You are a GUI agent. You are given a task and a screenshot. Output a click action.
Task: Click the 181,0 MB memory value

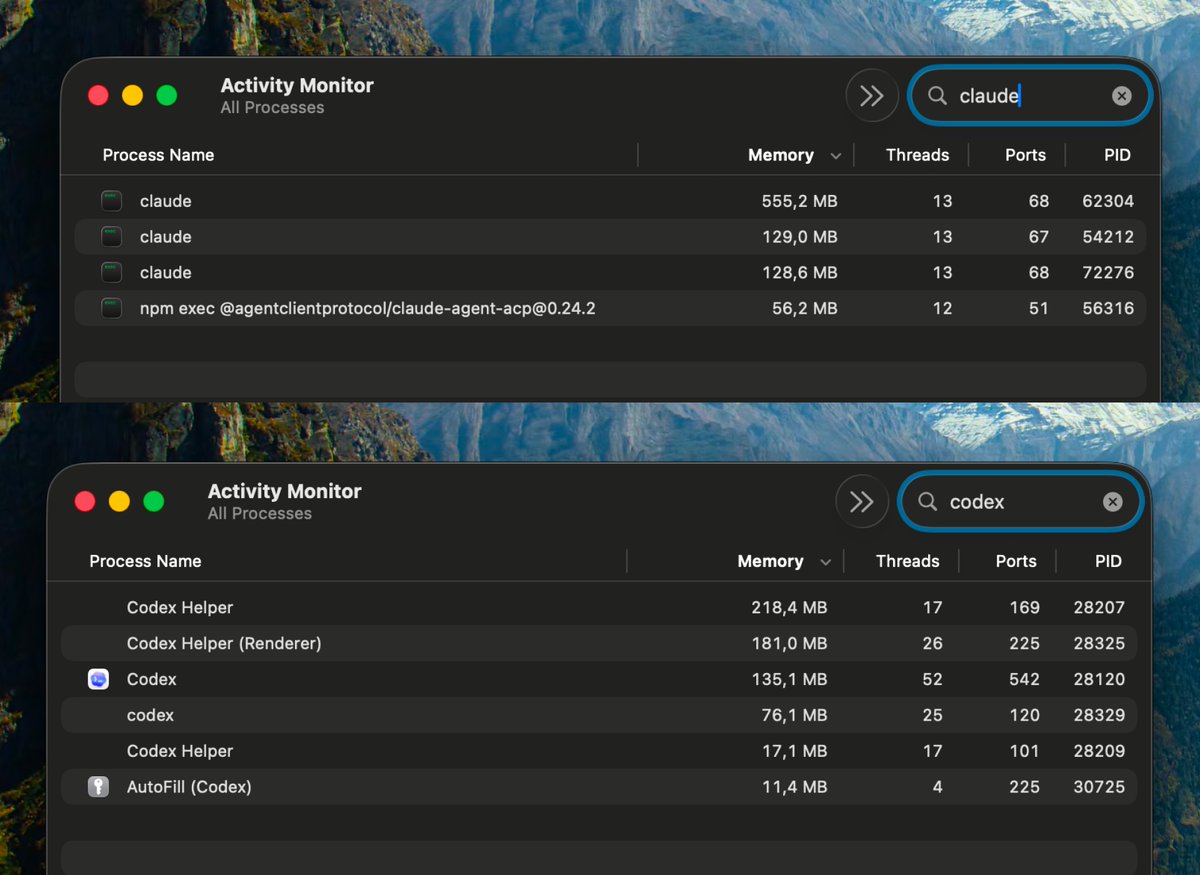[789, 643]
